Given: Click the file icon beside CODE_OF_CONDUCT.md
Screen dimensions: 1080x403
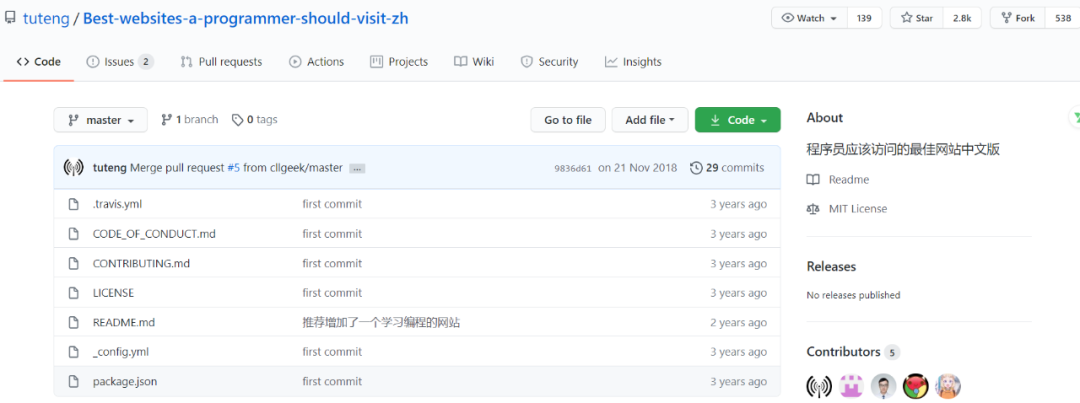Looking at the screenshot, I should [73, 234].
